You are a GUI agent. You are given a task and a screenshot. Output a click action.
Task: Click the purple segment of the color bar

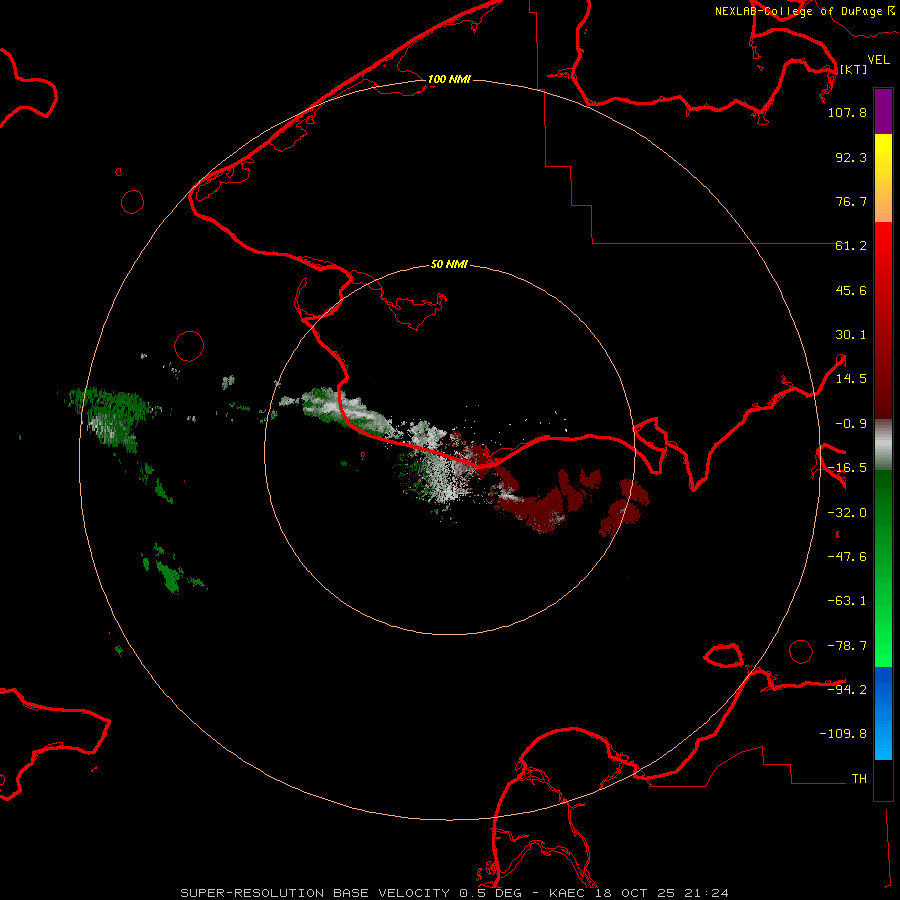pos(883,112)
